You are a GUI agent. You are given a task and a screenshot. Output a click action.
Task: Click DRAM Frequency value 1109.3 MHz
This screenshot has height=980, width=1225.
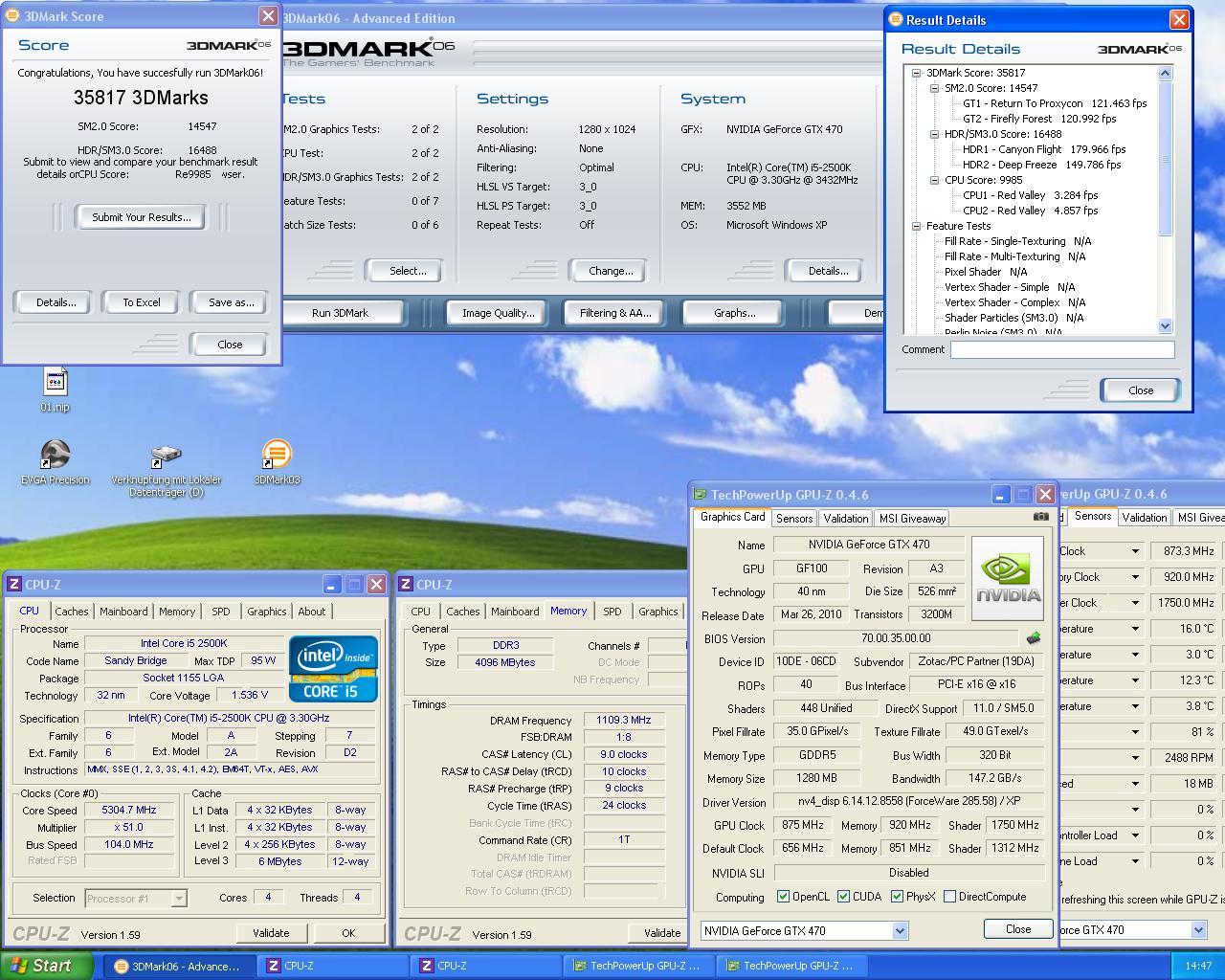pyautogui.click(x=624, y=720)
